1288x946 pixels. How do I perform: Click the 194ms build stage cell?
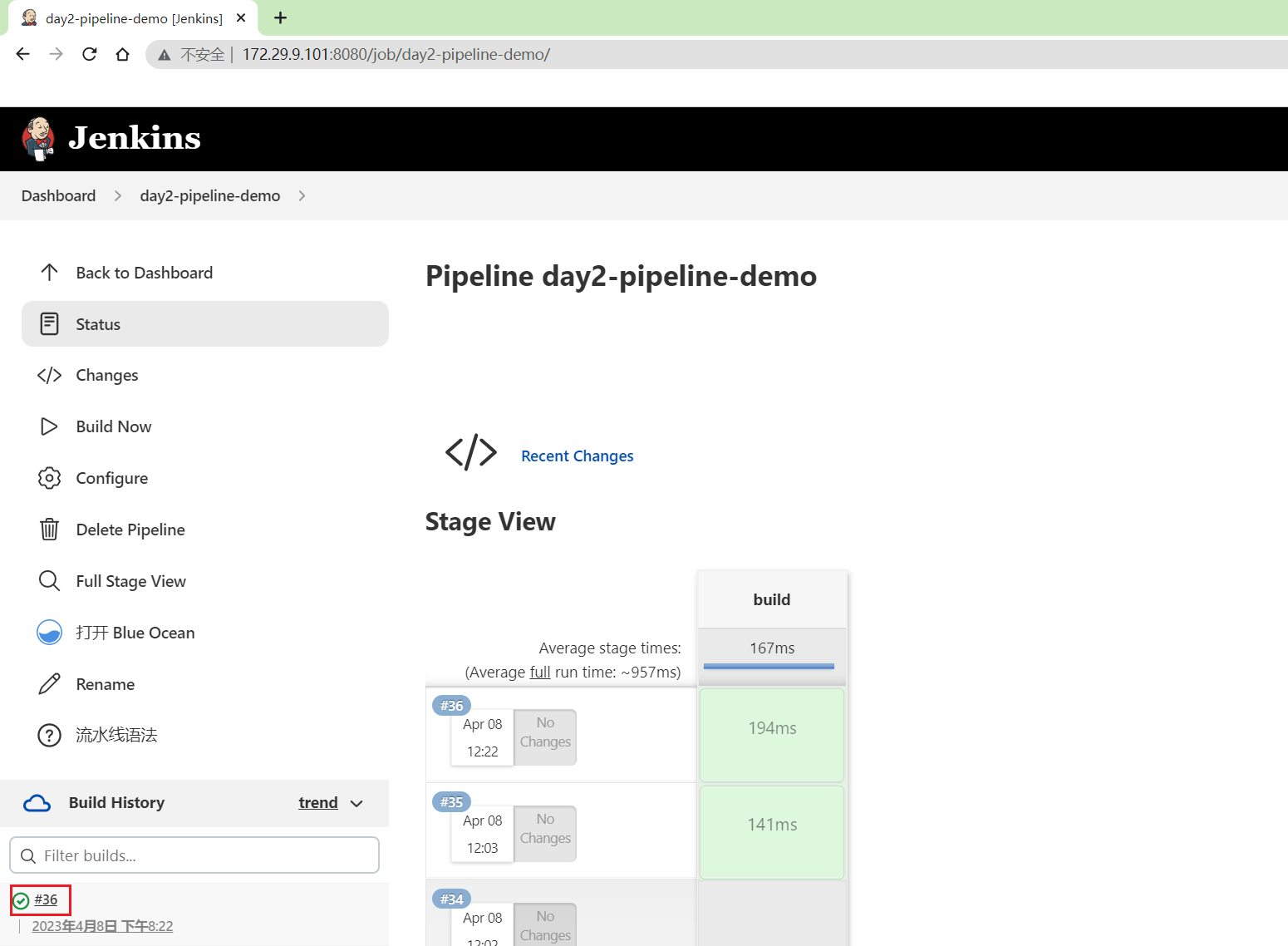772,735
